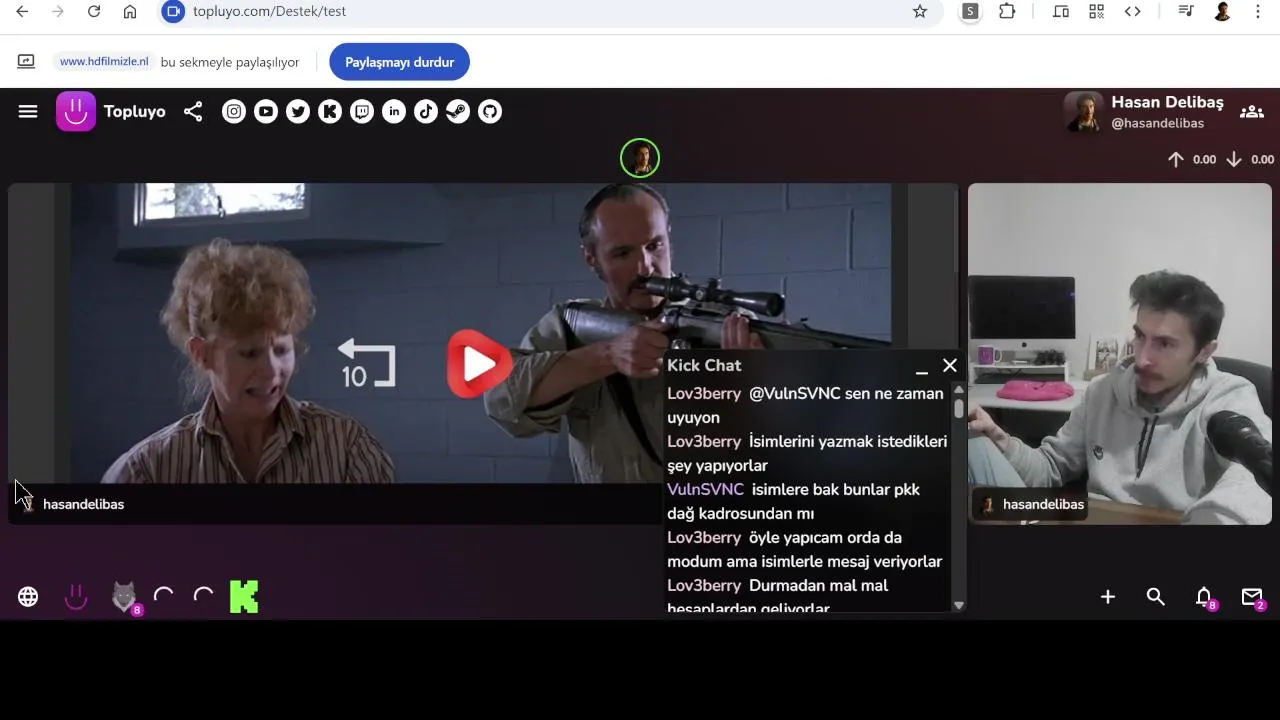1280x720 pixels.
Task: Open notifications bell with 8 badge
Action: (x=1204, y=597)
